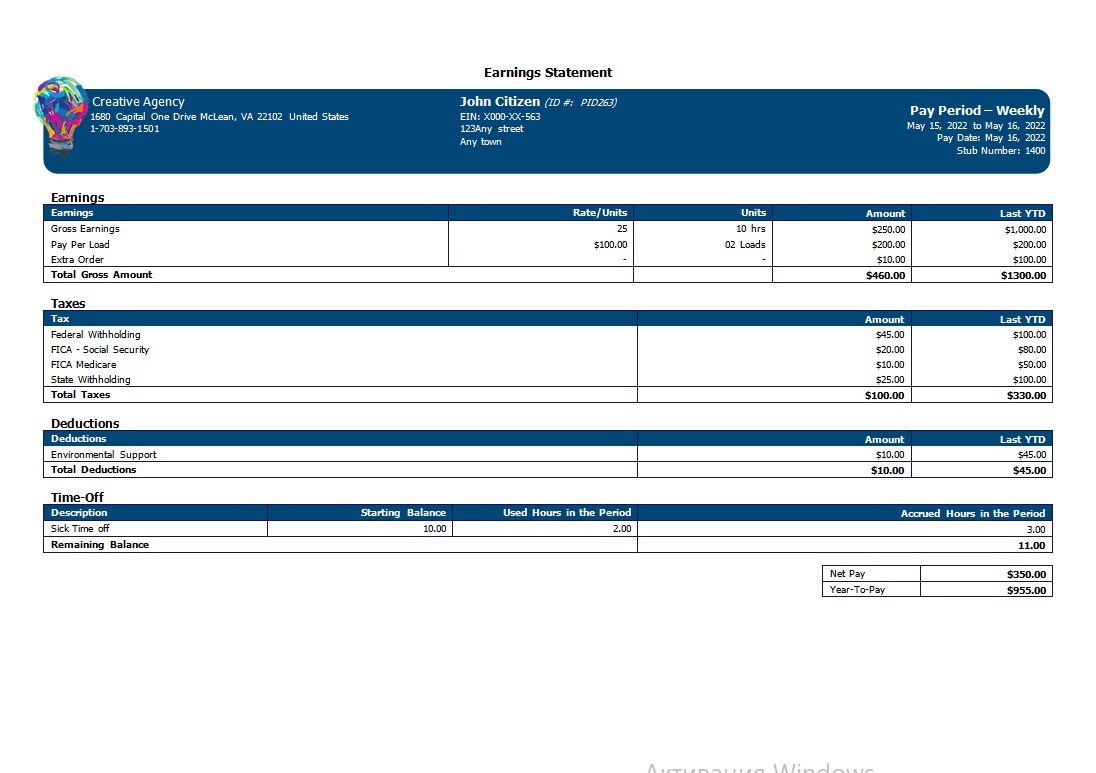Select the Stub Number 1400 text

[x=1001, y=150]
